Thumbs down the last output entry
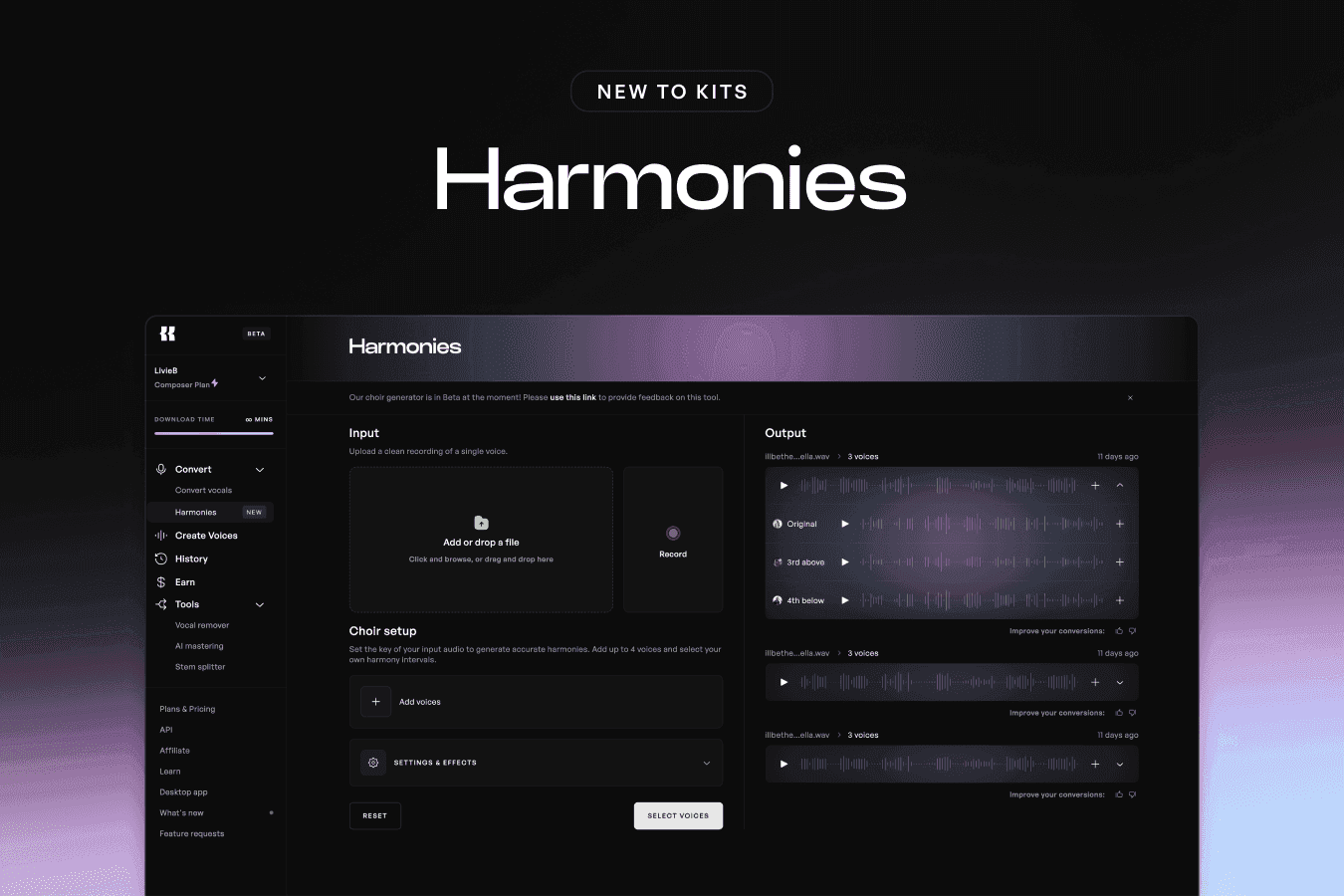Image resolution: width=1344 pixels, height=896 pixels. click(1133, 794)
